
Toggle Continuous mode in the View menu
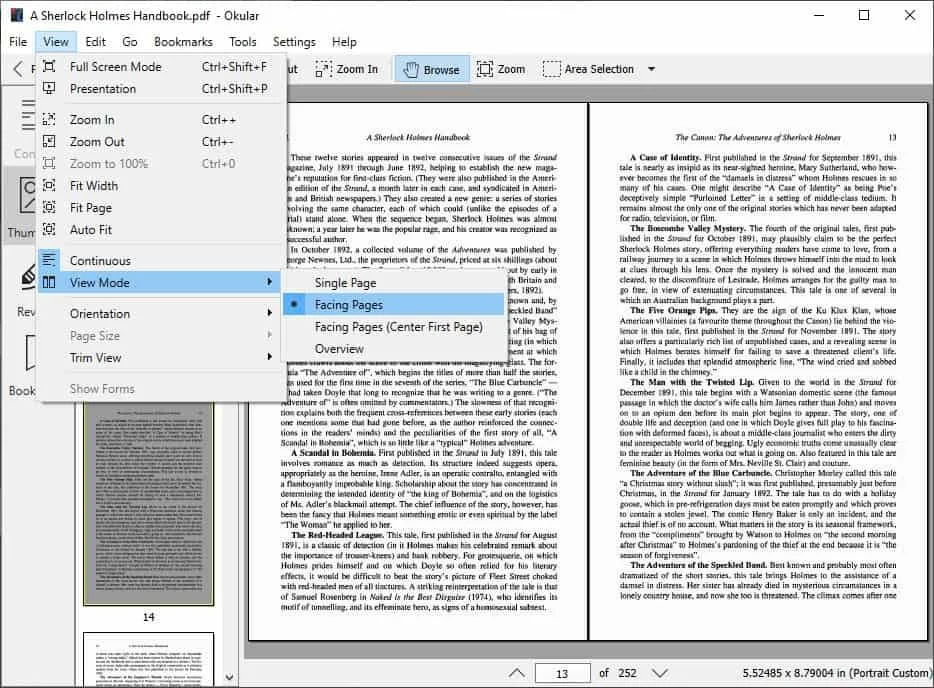(161, 260)
